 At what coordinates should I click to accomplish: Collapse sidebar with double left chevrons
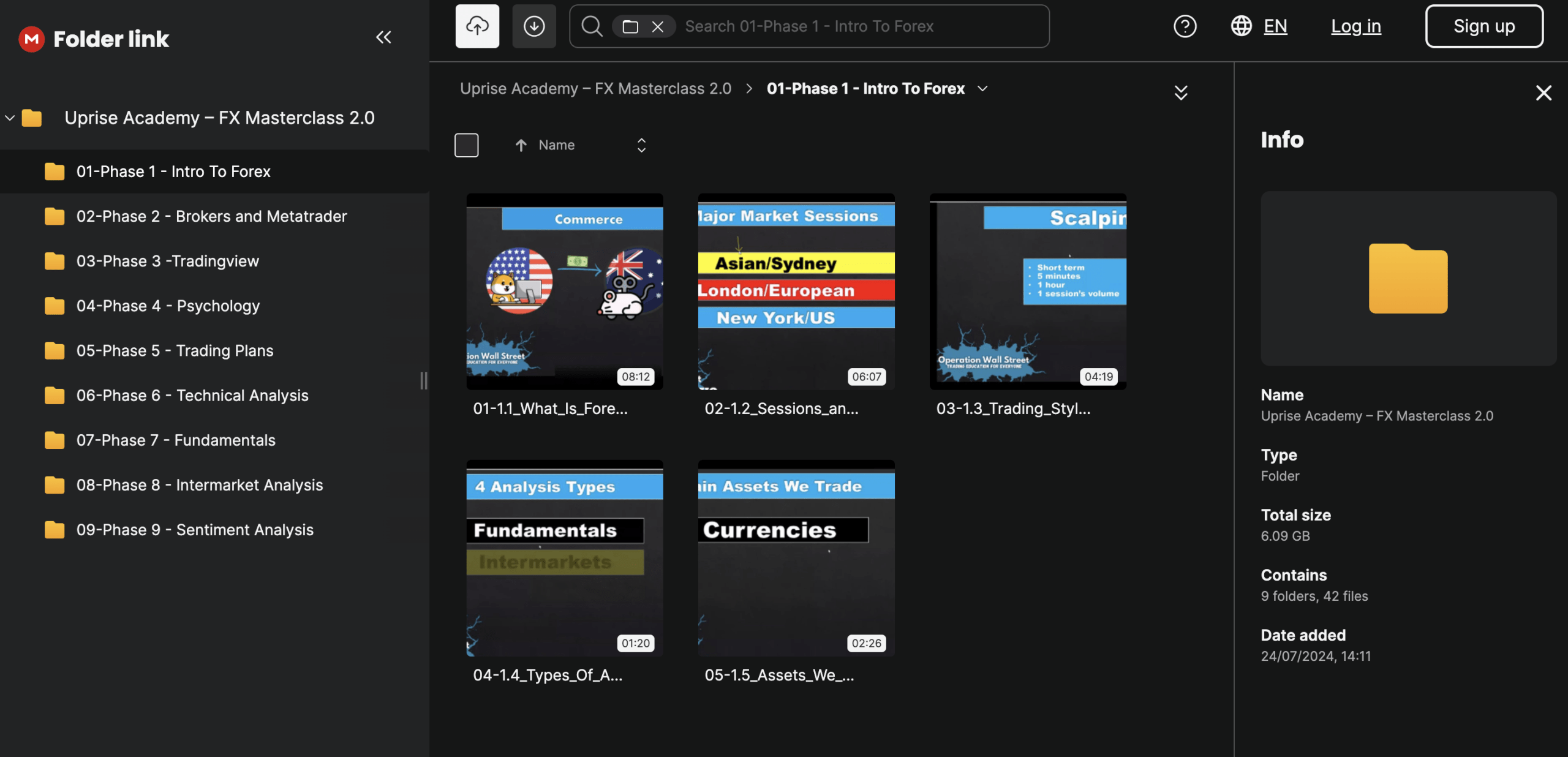coord(383,38)
